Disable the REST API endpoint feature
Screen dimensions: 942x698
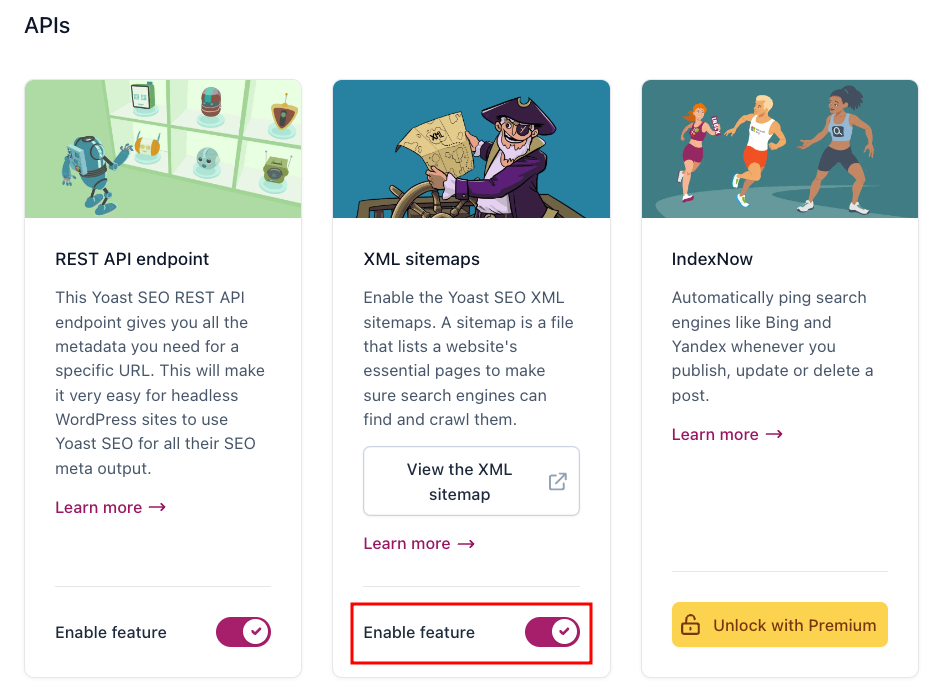[243, 632]
